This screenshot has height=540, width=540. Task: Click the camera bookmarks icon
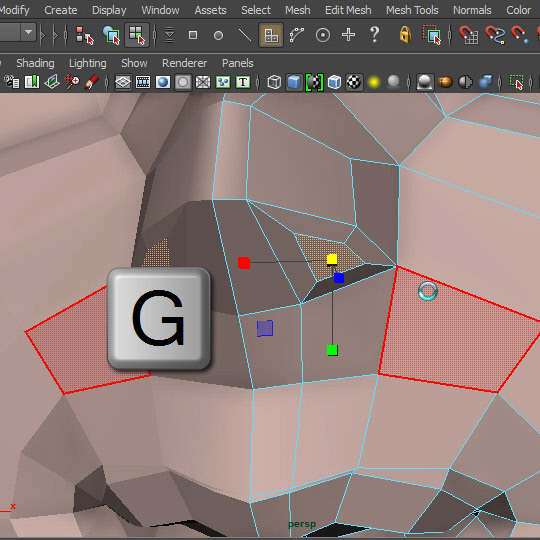(32, 82)
